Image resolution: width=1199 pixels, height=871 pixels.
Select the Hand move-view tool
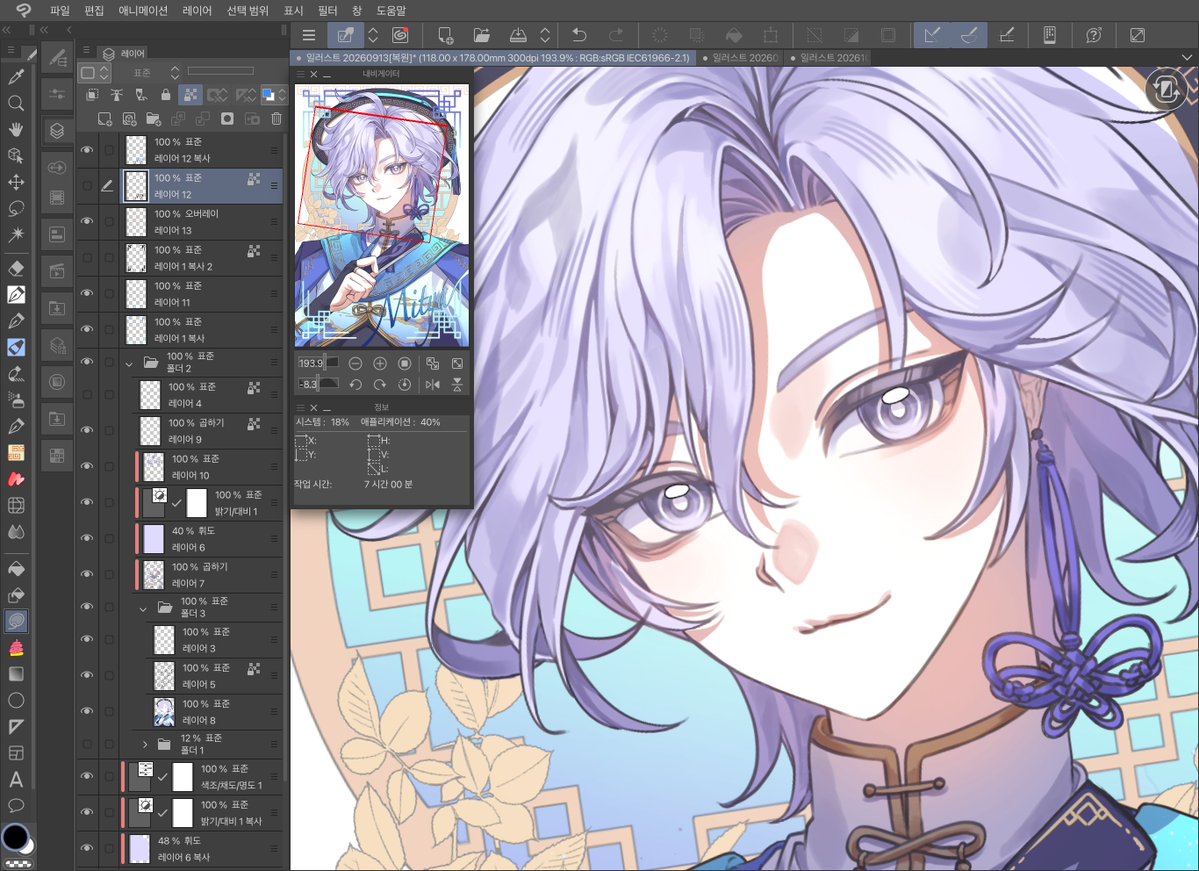[15, 128]
